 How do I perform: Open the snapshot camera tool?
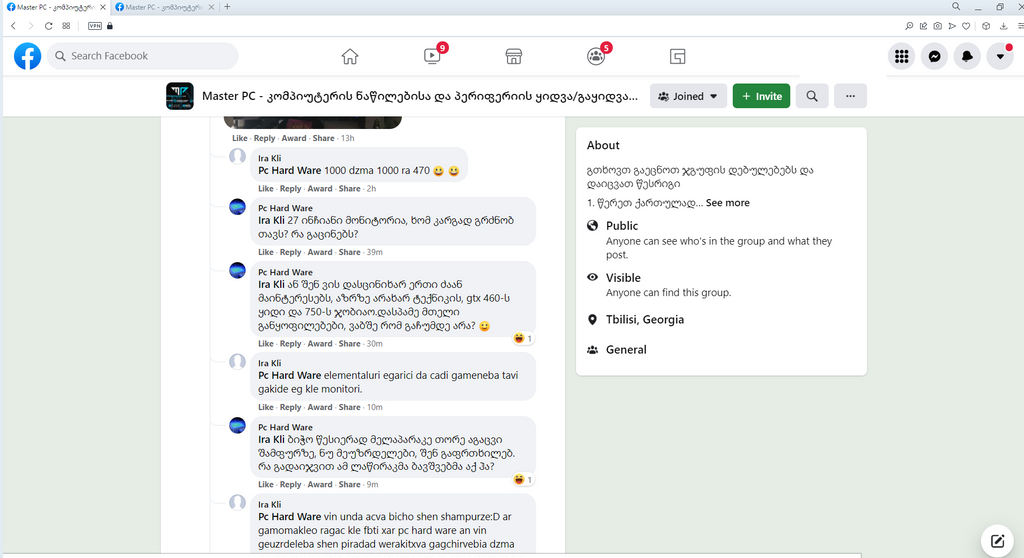pyautogui.click(x=938, y=26)
